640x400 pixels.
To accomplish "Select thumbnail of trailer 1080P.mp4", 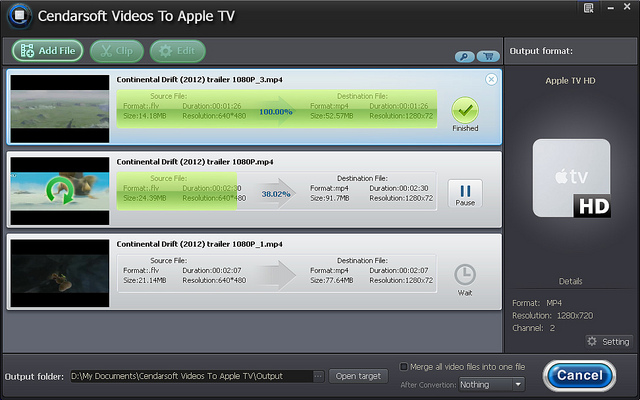I will [60, 191].
